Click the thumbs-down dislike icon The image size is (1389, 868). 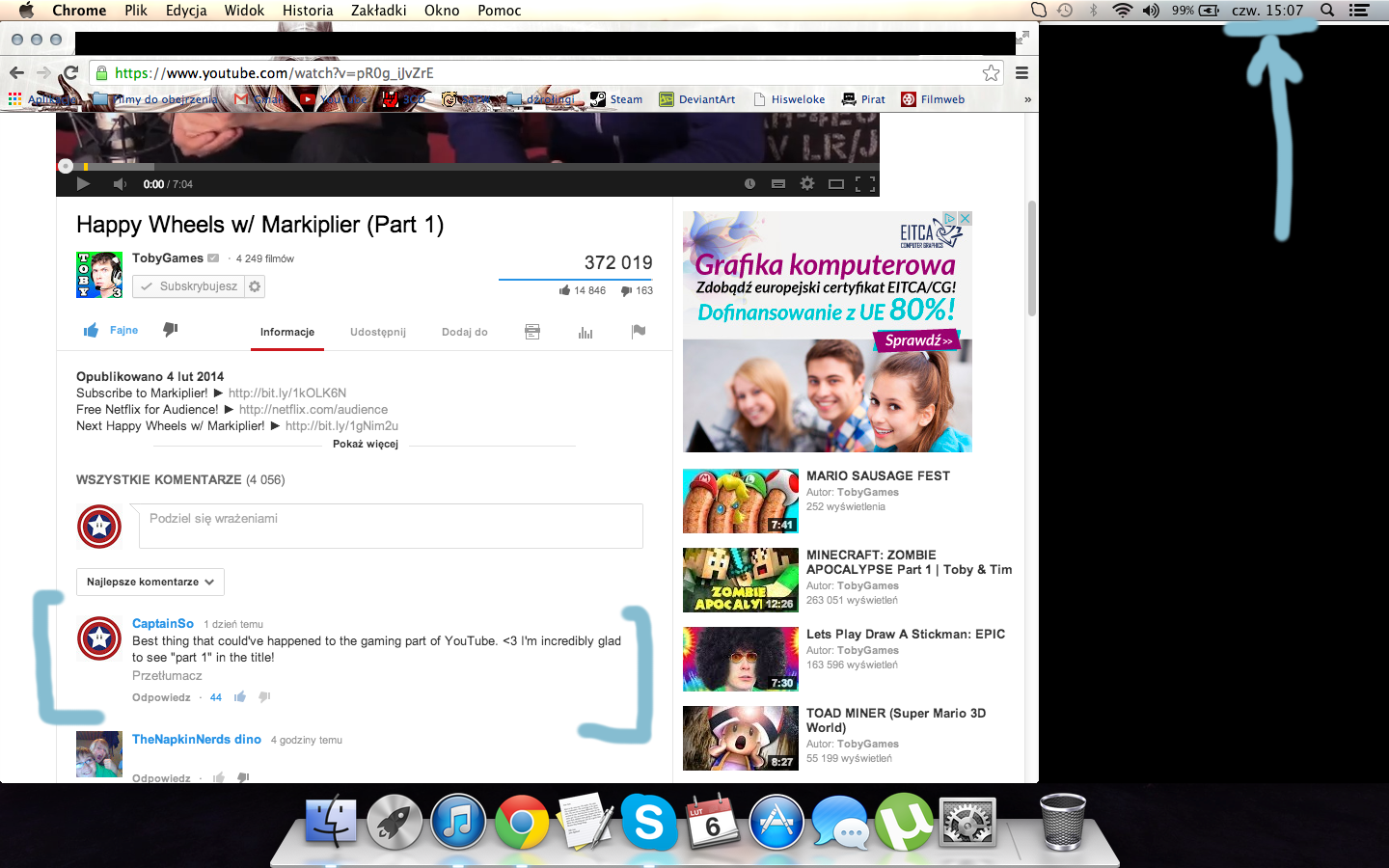click(x=171, y=330)
